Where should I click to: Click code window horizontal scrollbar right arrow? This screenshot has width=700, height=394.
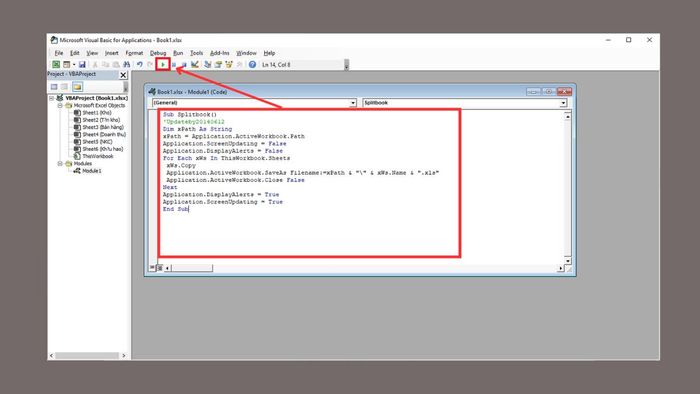[x=560, y=268]
